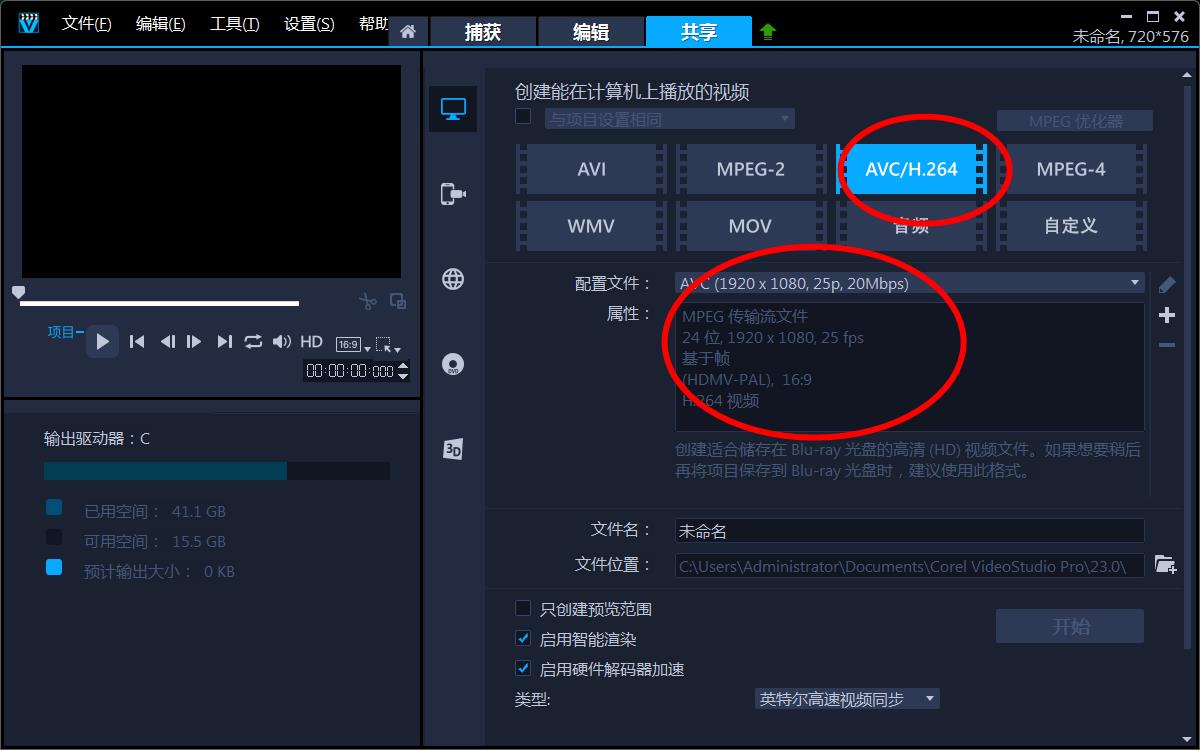Select the Computer output category icon
The height and width of the screenshot is (750, 1200).
click(x=453, y=109)
